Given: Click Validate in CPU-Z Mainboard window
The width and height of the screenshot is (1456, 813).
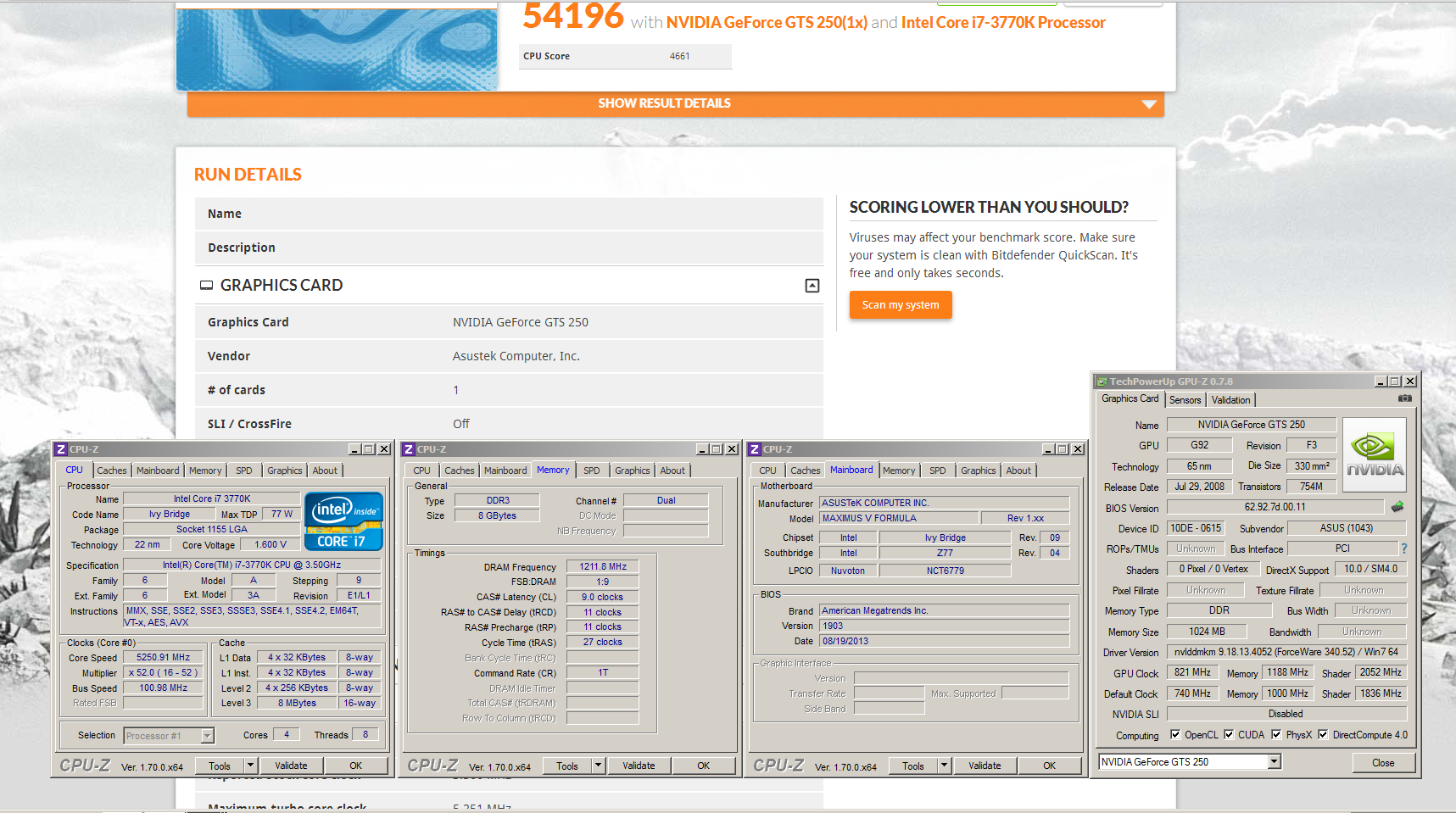Looking at the screenshot, I should (985, 766).
